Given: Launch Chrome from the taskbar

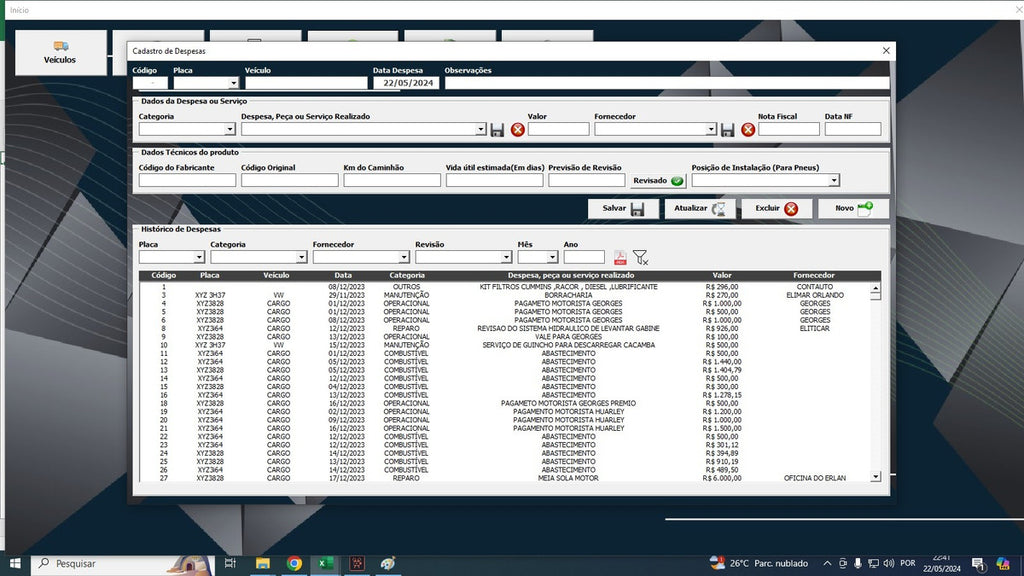Looking at the screenshot, I should 294,563.
